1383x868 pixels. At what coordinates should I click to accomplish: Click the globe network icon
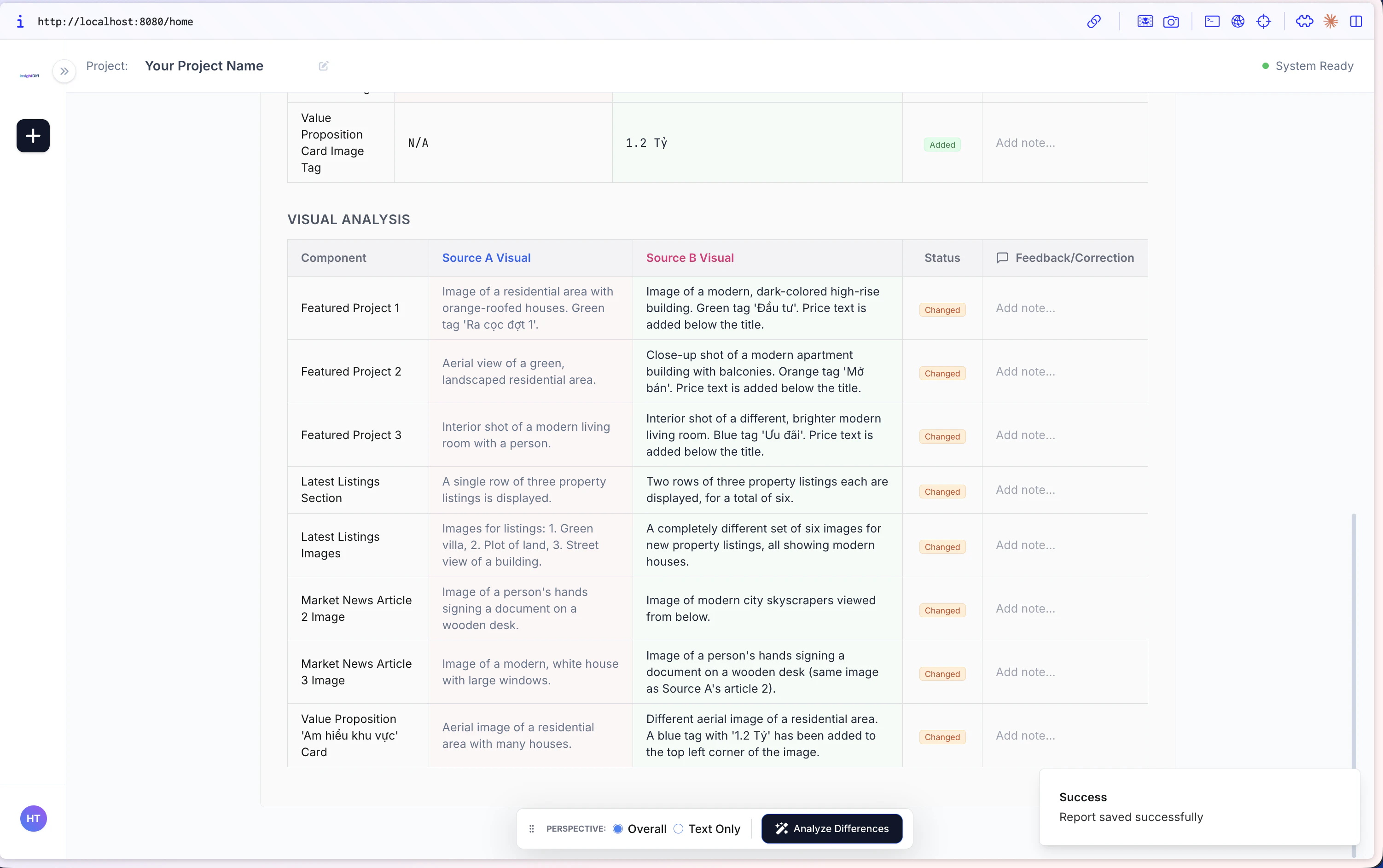point(1238,22)
